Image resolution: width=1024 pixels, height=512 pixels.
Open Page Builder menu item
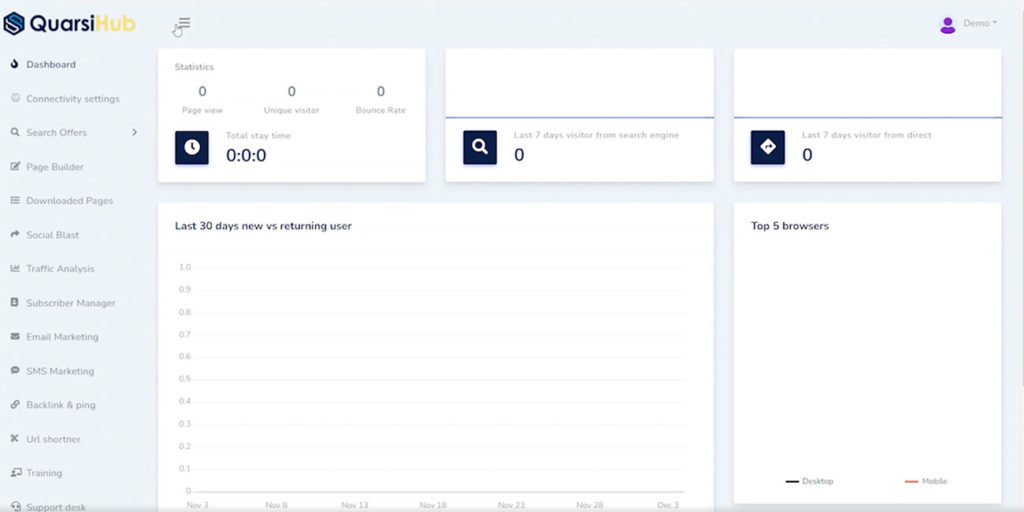[x=55, y=167]
